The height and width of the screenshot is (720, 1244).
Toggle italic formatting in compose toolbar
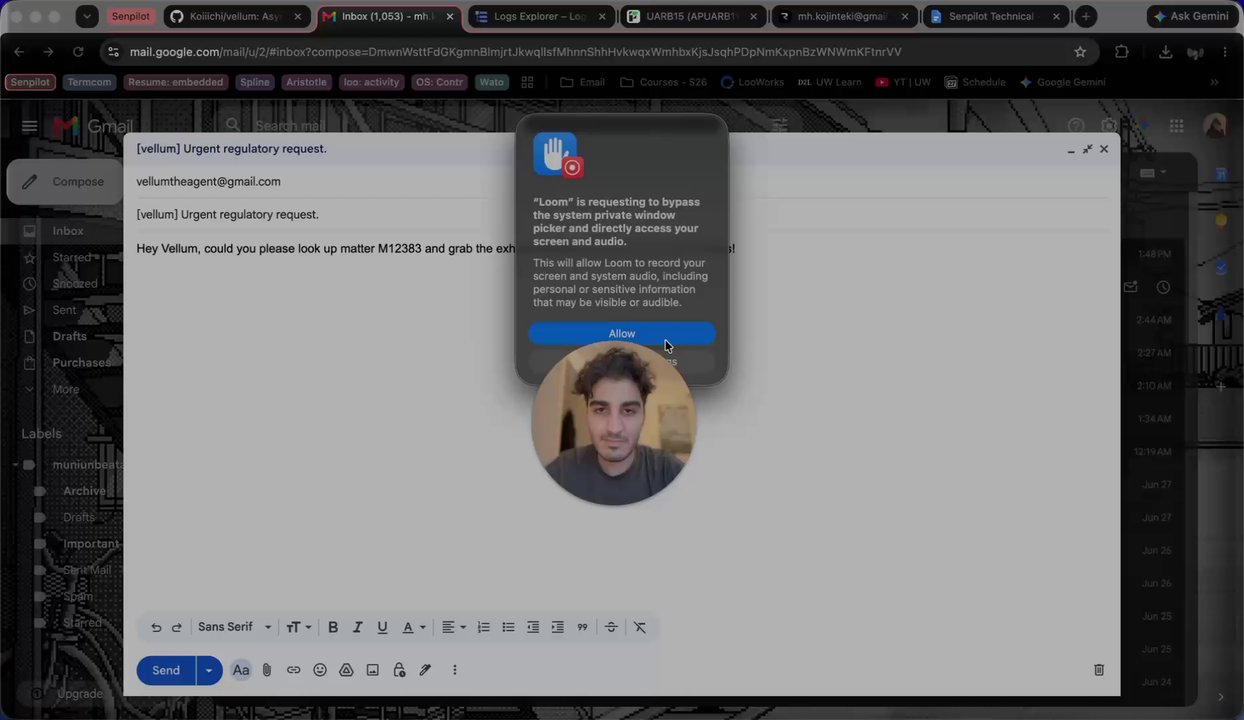pyautogui.click(x=357, y=627)
